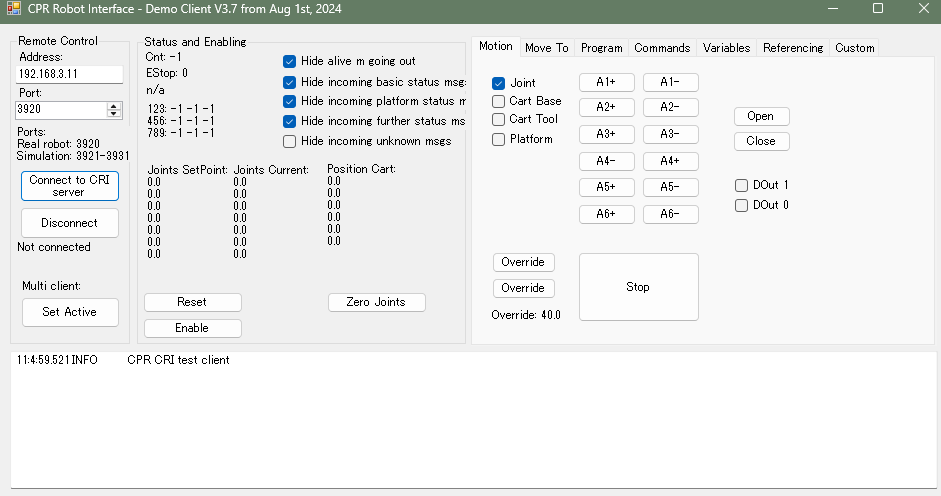Uncheck the Joint motion checkbox
Viewport: 941px width, 496px height.
(x=498, y=83)
